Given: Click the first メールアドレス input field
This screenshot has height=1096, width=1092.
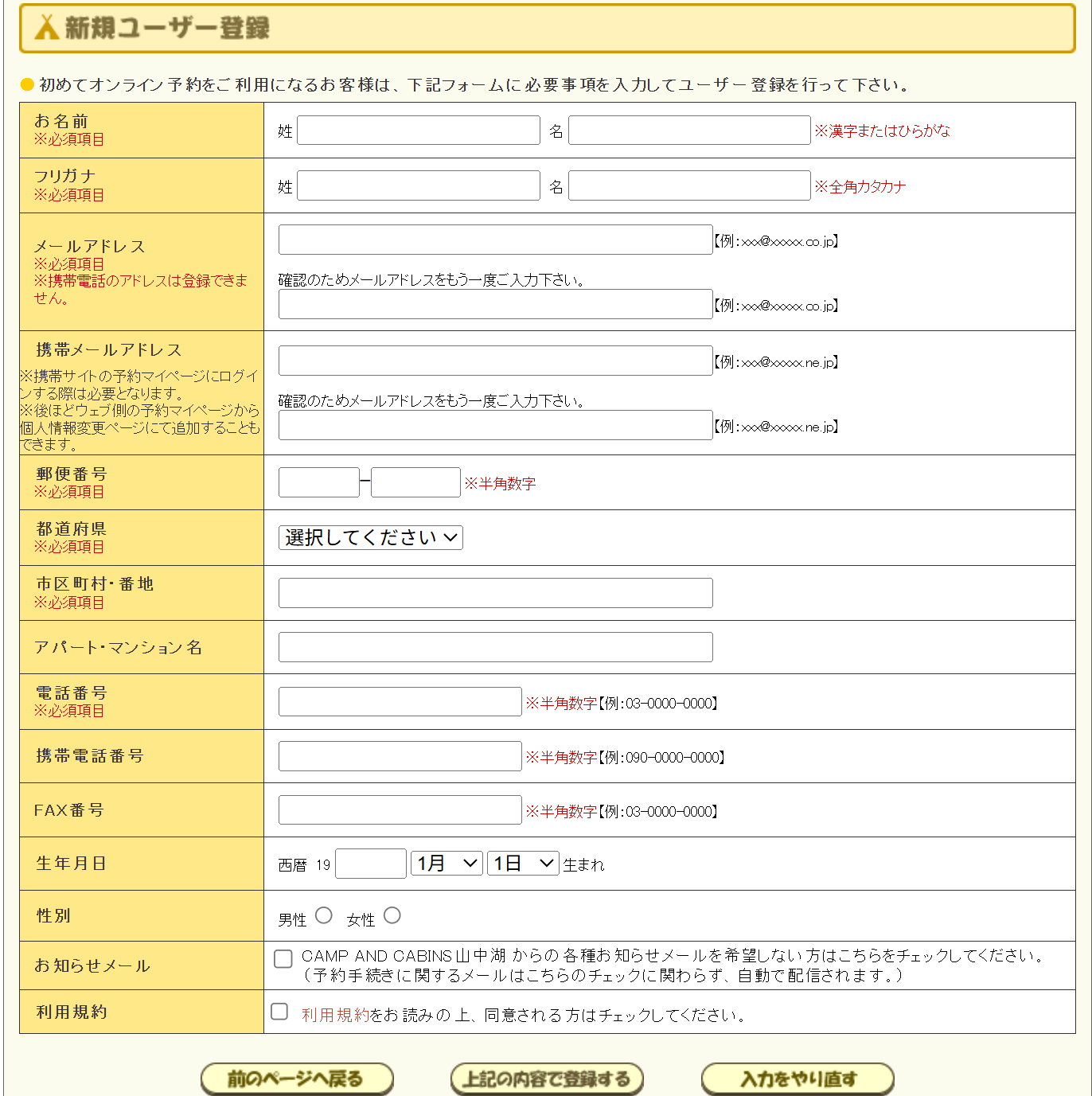Looking at the screenshot, I should tap(495, 240).
